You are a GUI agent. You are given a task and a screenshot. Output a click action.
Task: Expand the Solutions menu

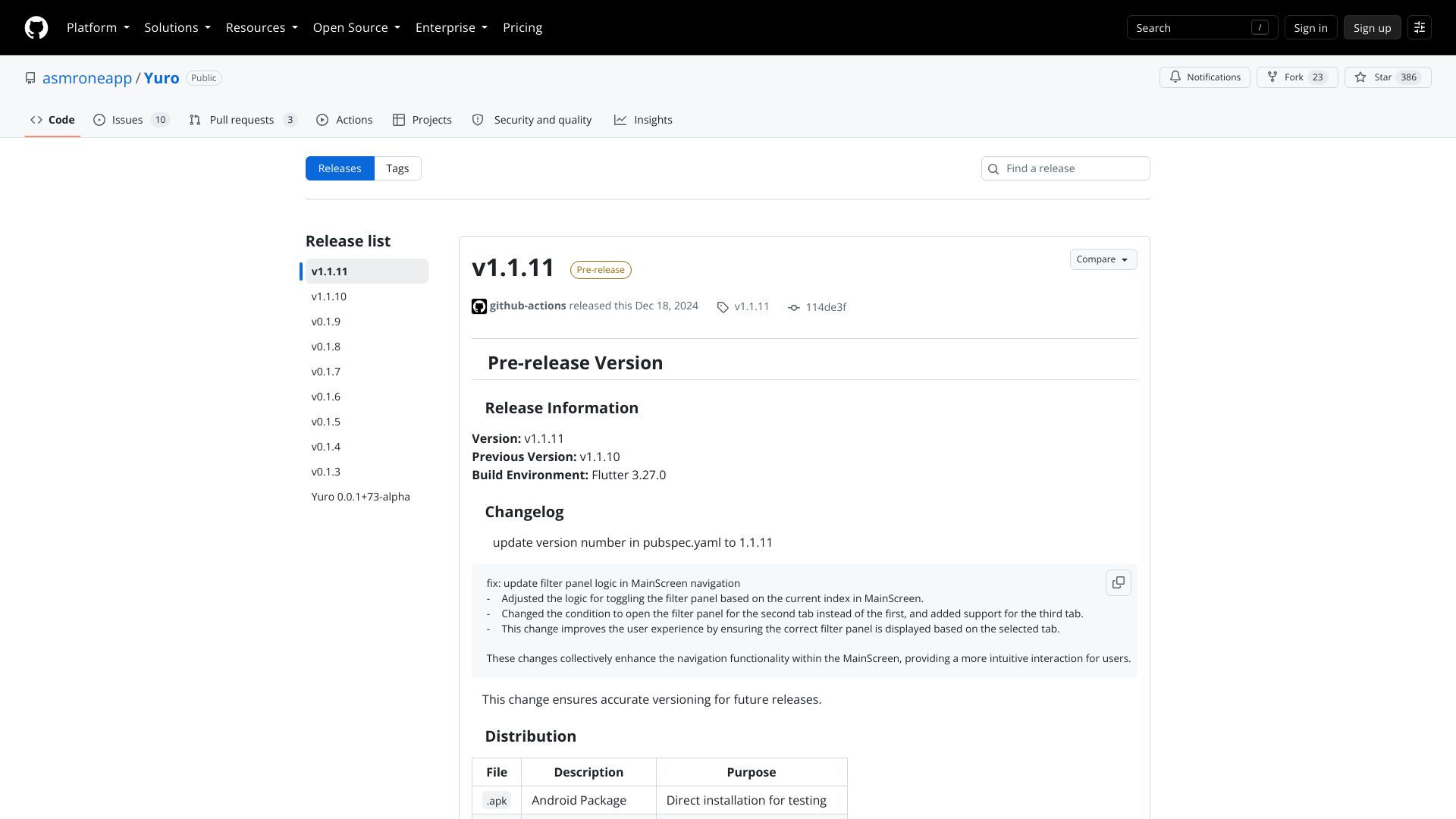click(177, 27)
